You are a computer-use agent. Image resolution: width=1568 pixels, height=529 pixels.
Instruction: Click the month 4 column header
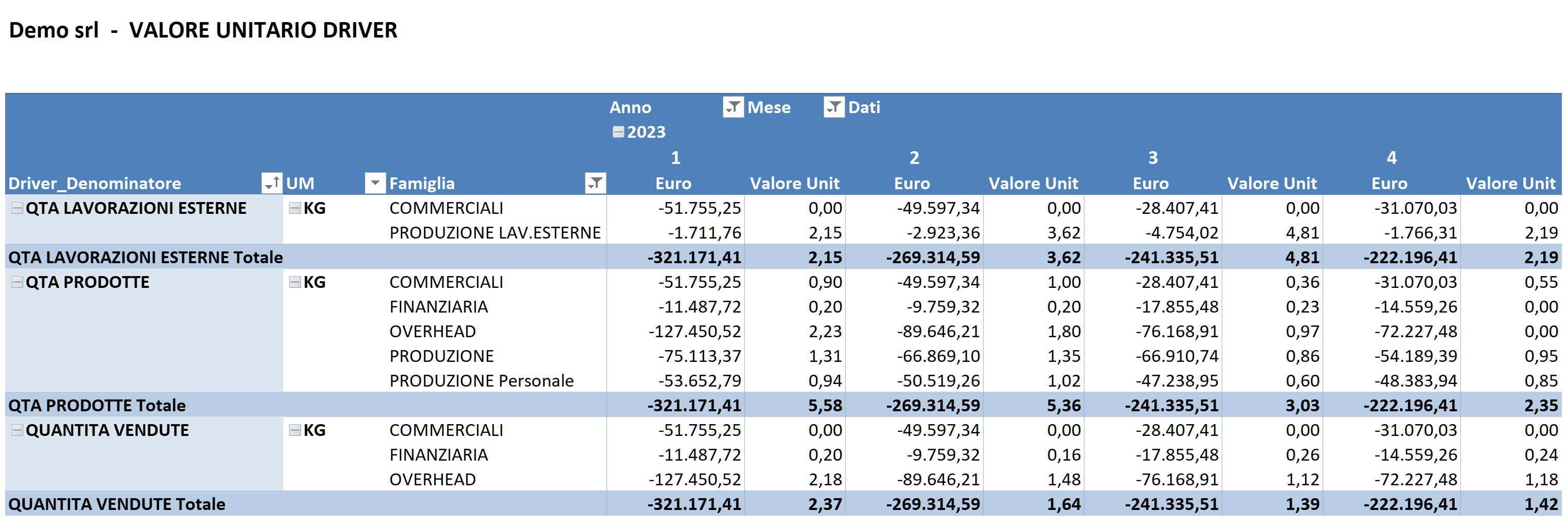[1392, 158]
